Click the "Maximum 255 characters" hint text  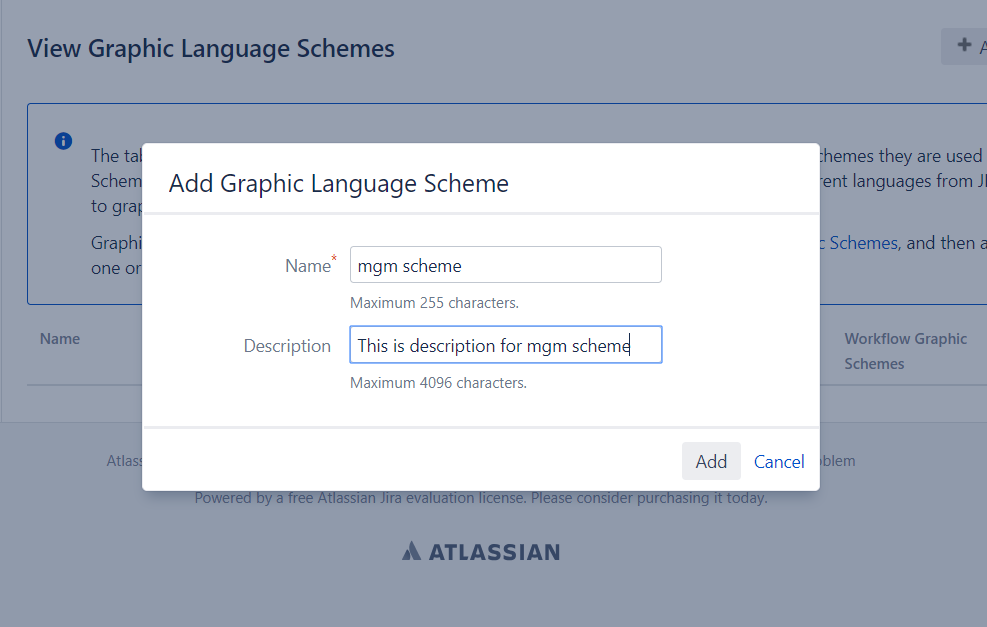click(434, 302)
